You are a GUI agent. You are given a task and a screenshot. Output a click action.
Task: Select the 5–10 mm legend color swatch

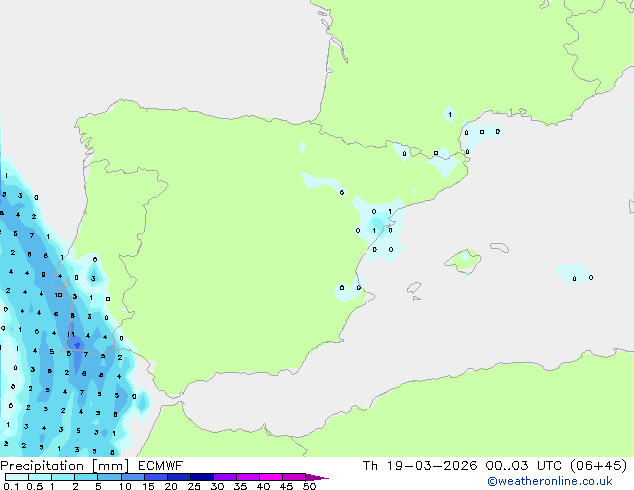(x=109, y=477)
